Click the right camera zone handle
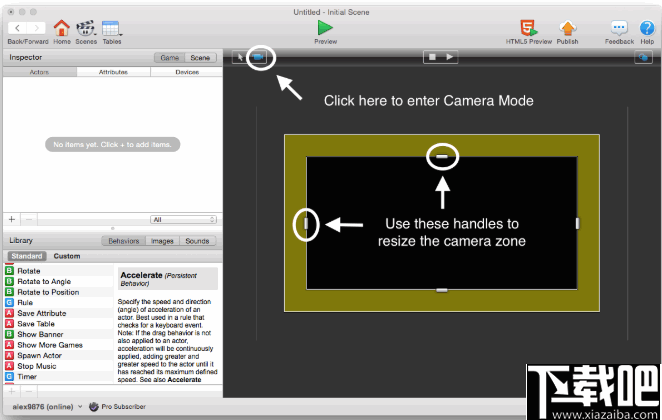Image resolution: width=662 pixels, height=420 pixels. tap(577, 223)
